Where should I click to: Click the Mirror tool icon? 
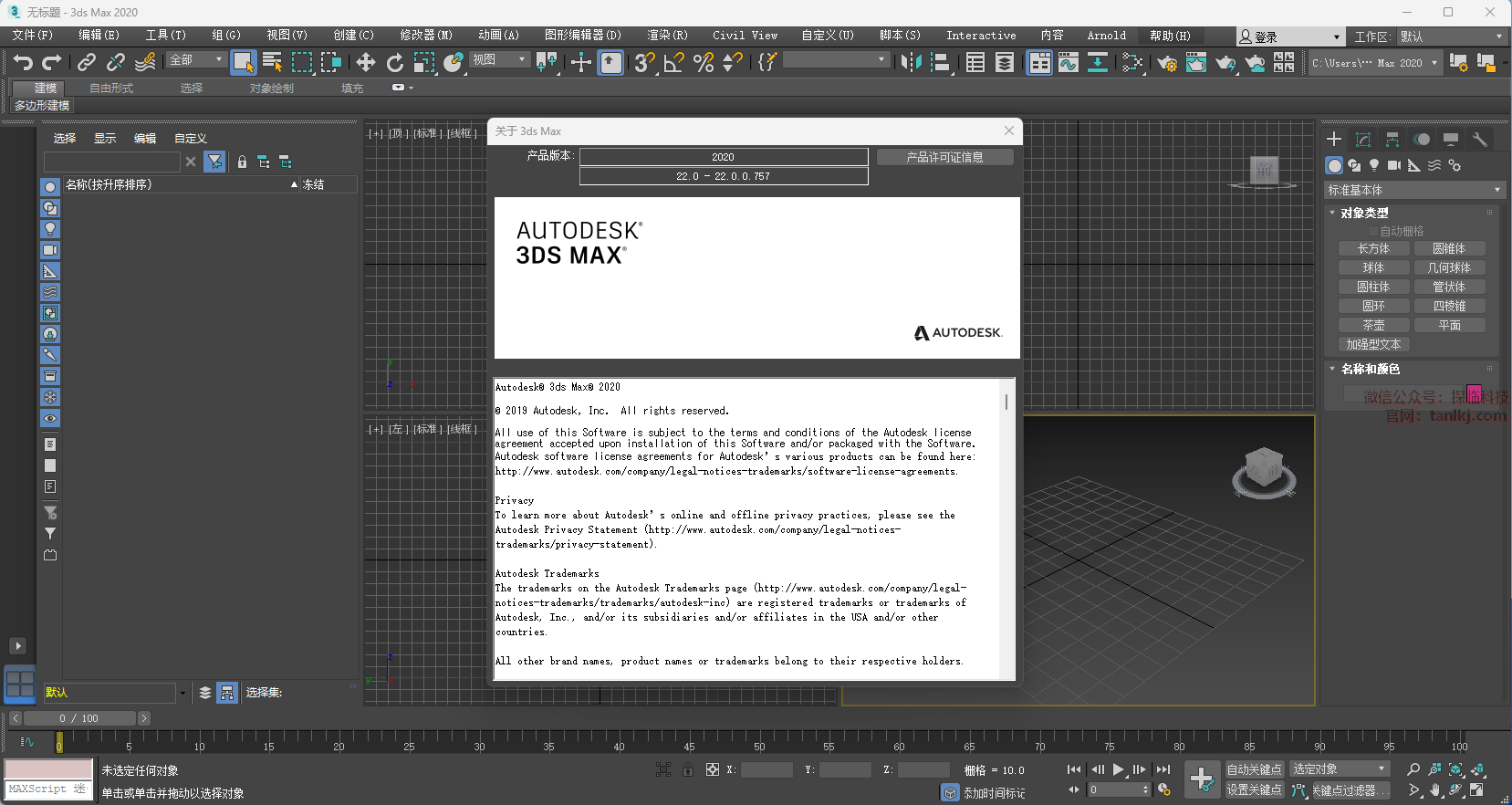click(910, 62)
